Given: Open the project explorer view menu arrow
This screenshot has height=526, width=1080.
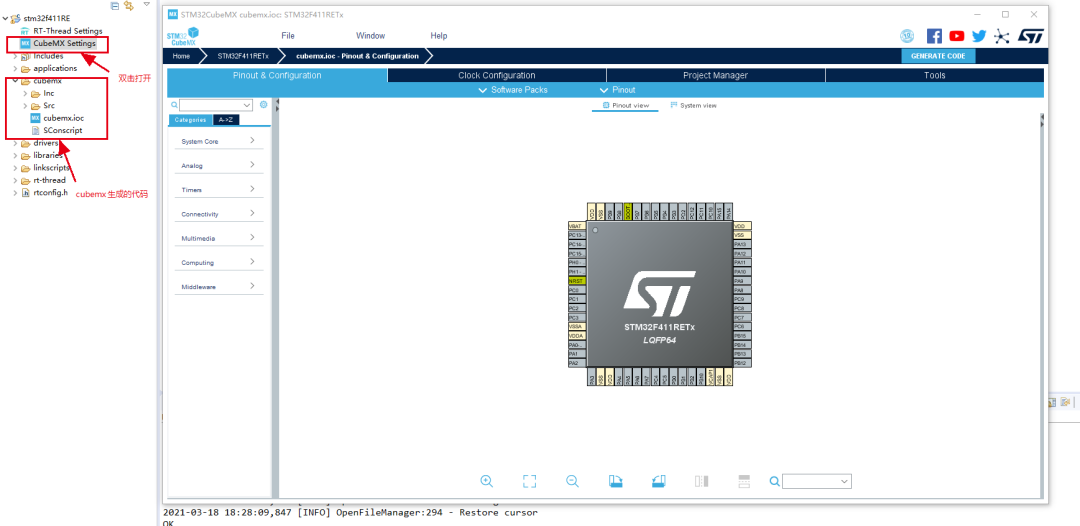Looking at the screenshot, I should point(146,4).
